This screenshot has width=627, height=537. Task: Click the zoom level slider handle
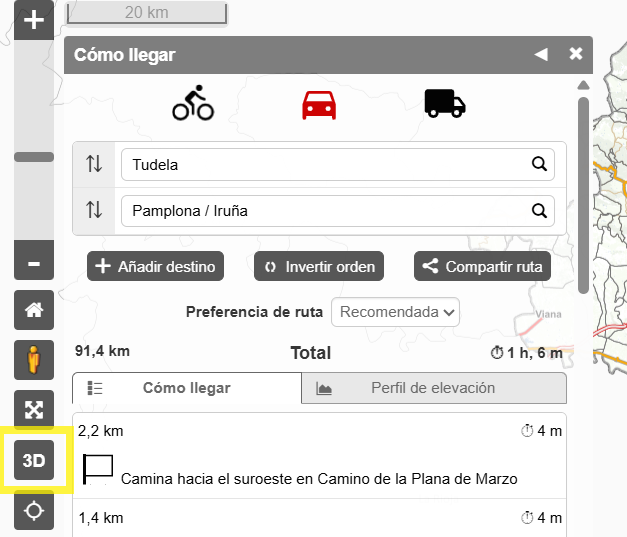[34, 157]
